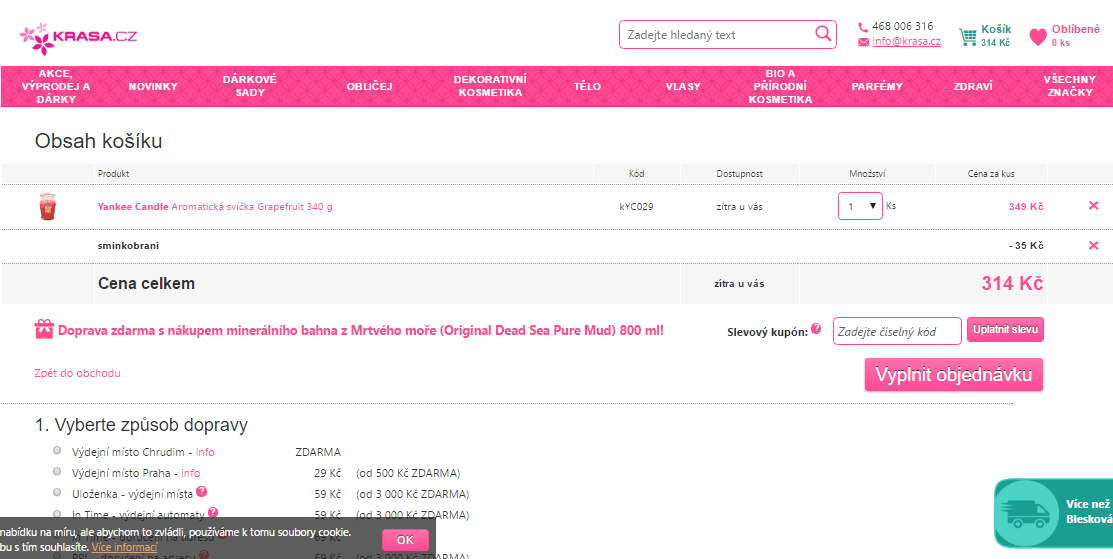Remove the sminkobrani discount row
Viewport: 1113px width, 559px height.
pos(1093,246)
